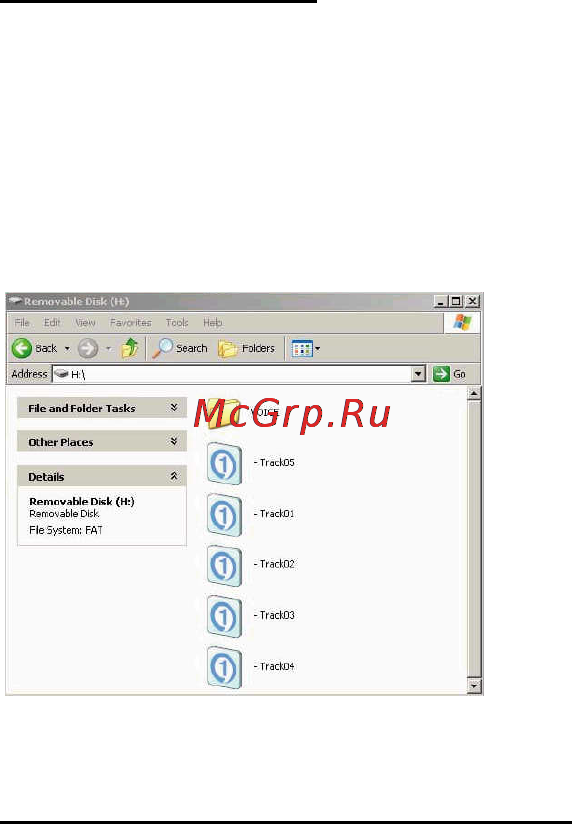The height and width of the screenshot is (824, 572).
Task: Collapse the Details panel
Action: (173, 476)
